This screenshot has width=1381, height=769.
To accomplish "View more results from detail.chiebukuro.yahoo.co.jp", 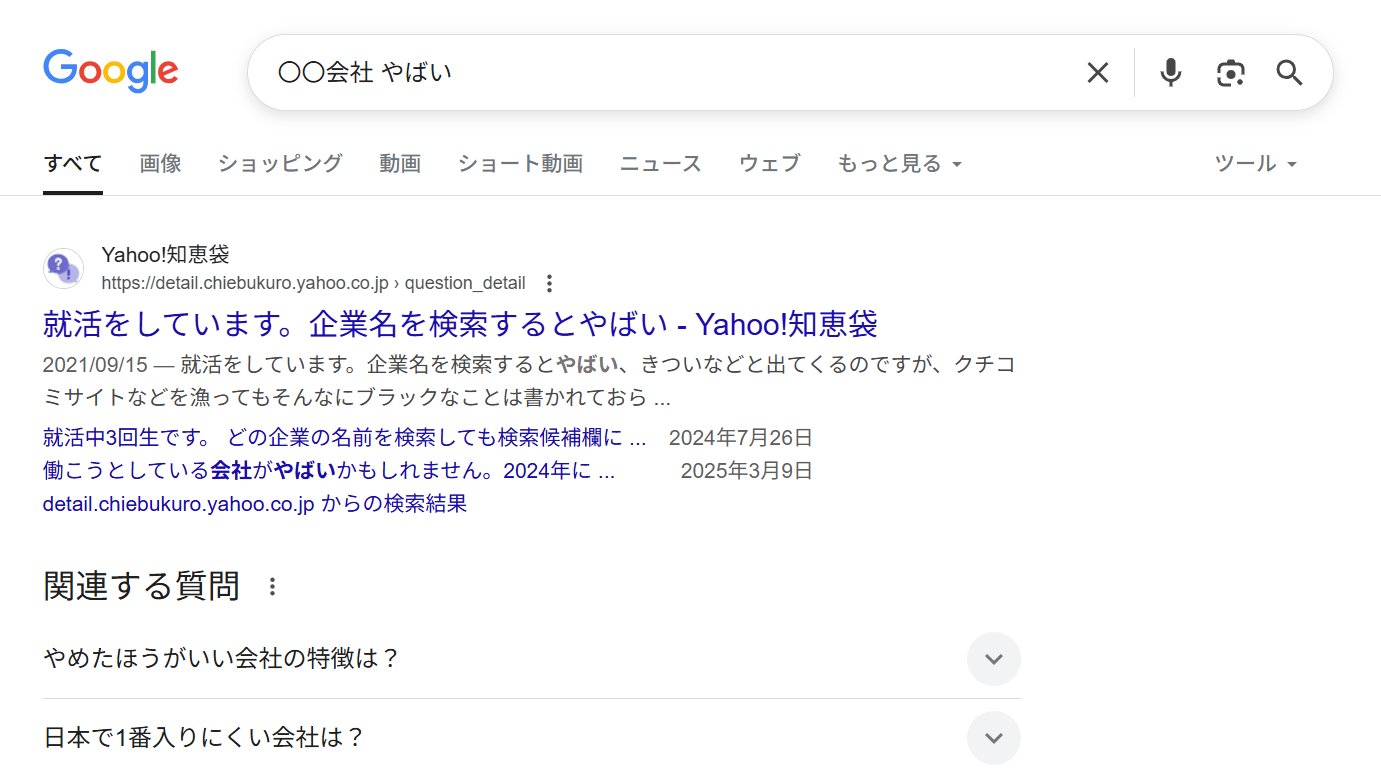I will 253,505.
